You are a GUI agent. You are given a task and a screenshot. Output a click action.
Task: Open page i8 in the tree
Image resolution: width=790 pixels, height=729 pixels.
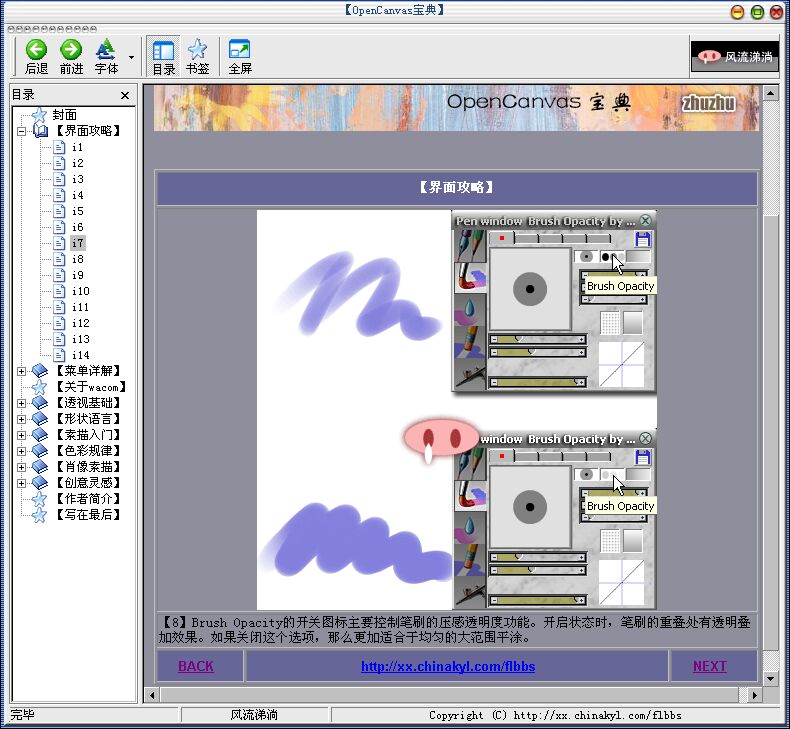coord(77,259)
